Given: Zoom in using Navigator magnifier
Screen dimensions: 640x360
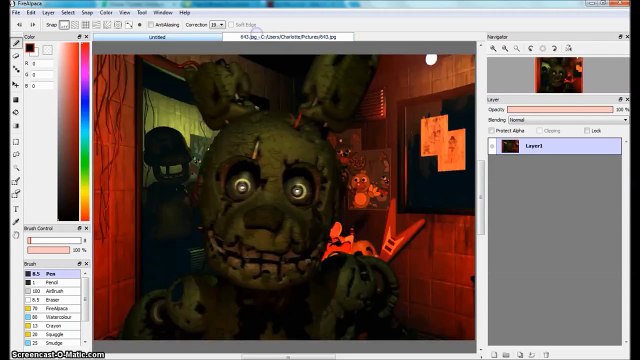Looking at the screenshot, I should pos(493,48).
